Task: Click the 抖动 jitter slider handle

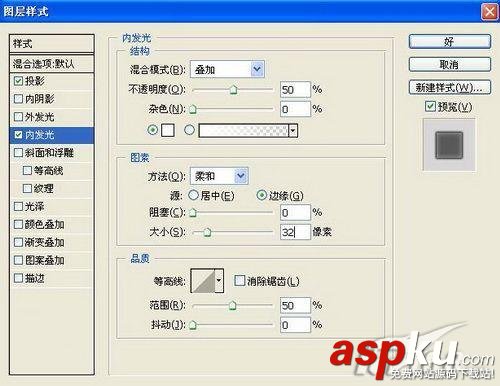Action: point(193,325)
